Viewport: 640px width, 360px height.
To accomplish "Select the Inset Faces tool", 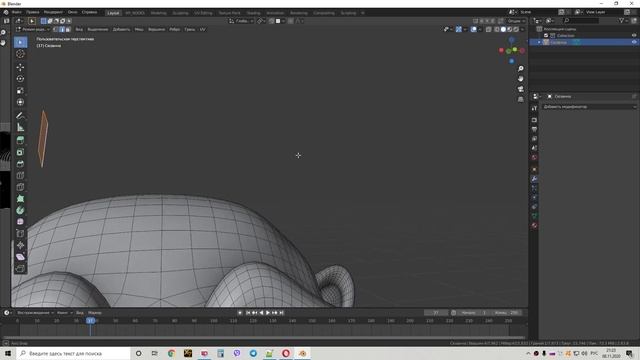I will (20, 152).
